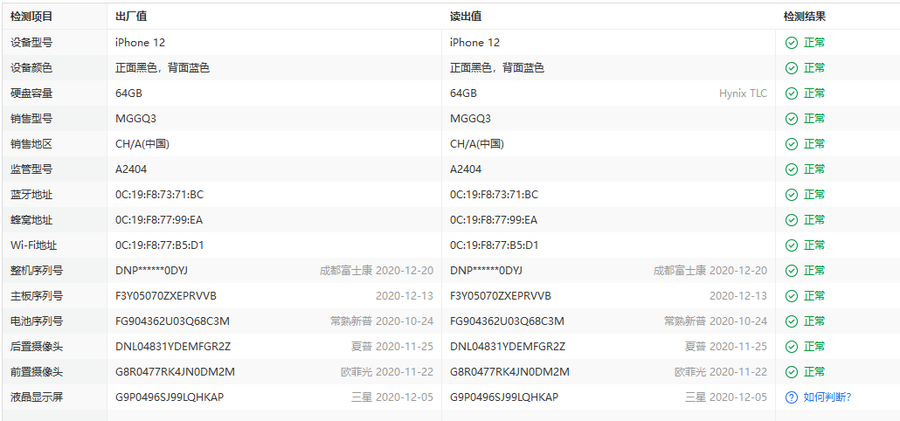
Task: Click factory Wi-Fi address 0C:19:F8:77:B5:D1
Action: pos(160,245)
